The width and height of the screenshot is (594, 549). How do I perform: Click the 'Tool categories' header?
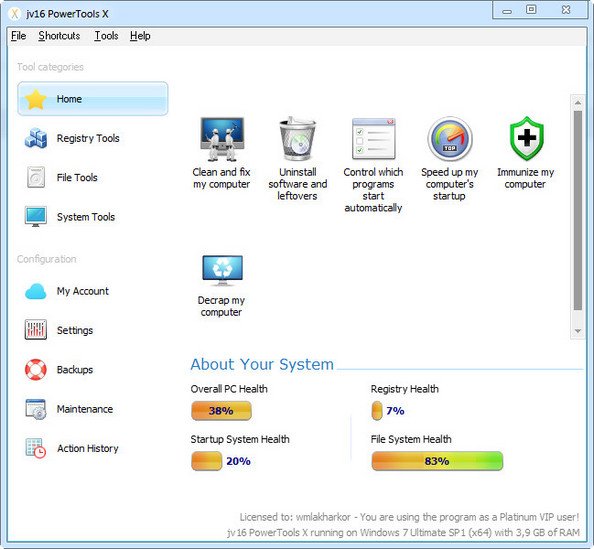[50, 67]
